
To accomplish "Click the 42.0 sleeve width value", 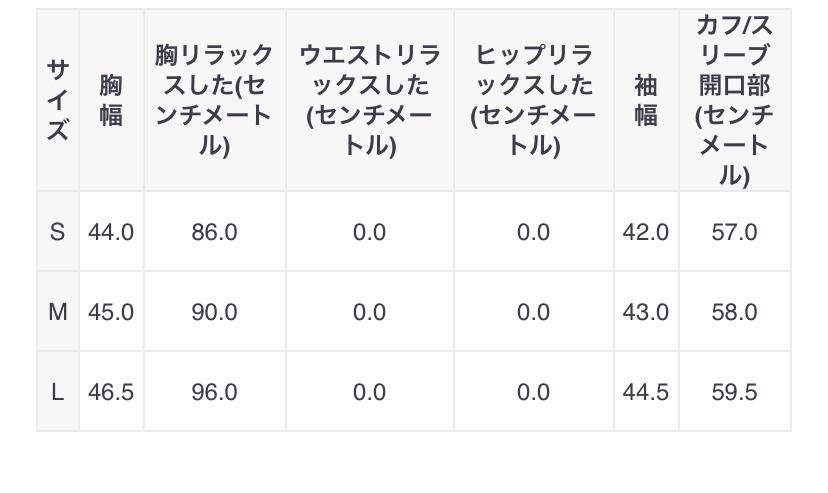I will pos(646,232).
